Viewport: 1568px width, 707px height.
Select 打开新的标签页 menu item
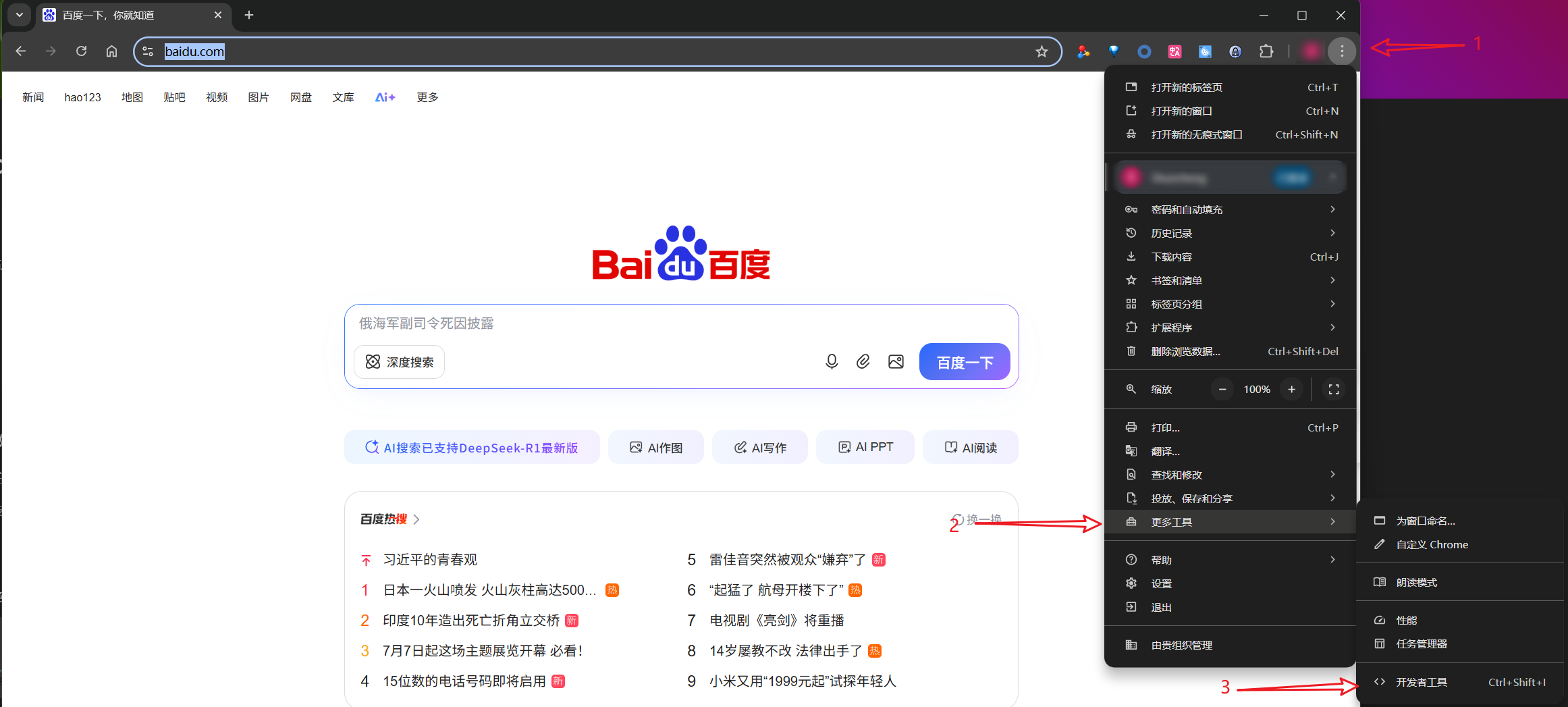[x=1231, y=87]
